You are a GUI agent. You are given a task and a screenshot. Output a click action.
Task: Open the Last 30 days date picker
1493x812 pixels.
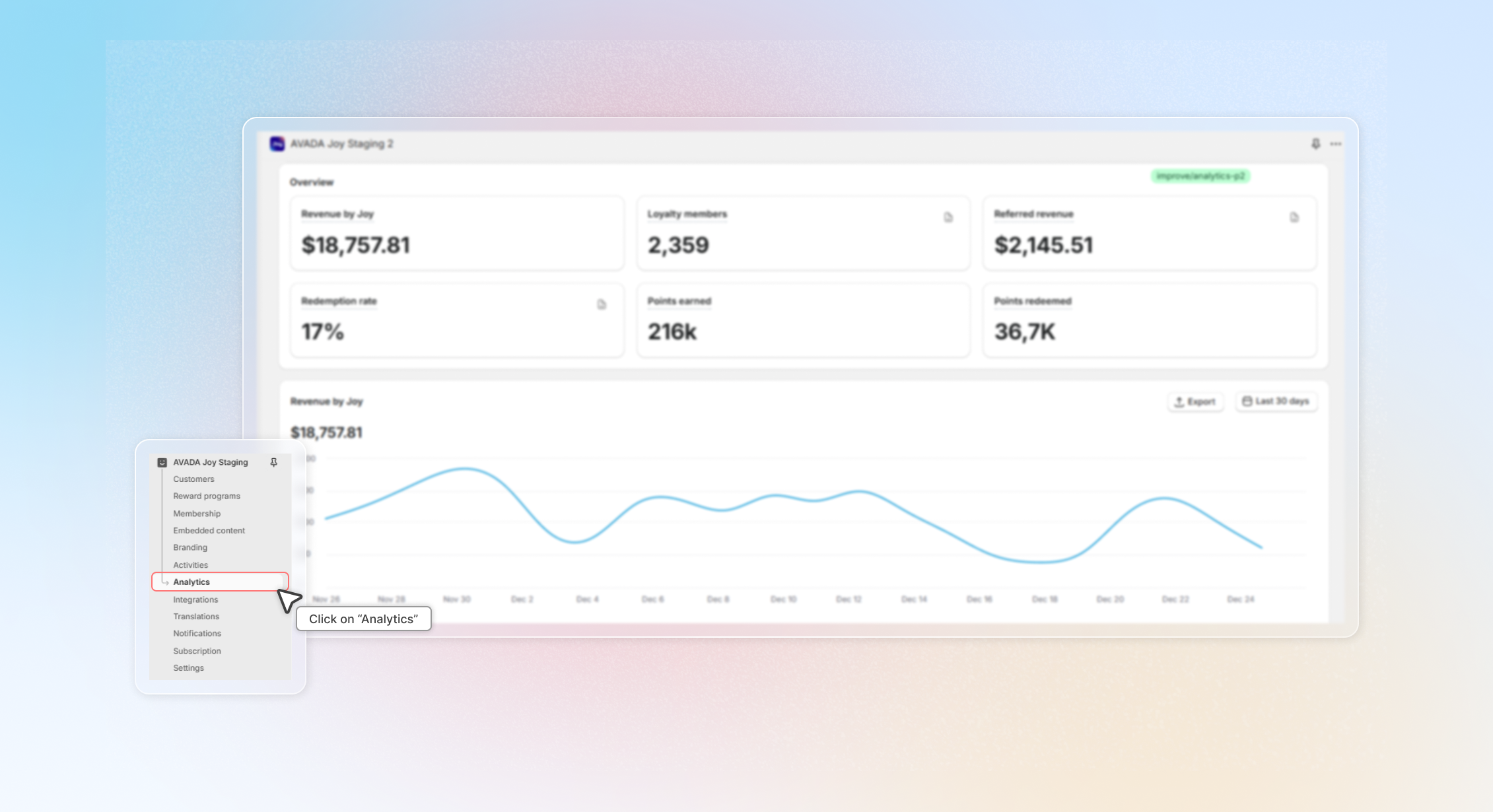click(x=1276, y=401)
